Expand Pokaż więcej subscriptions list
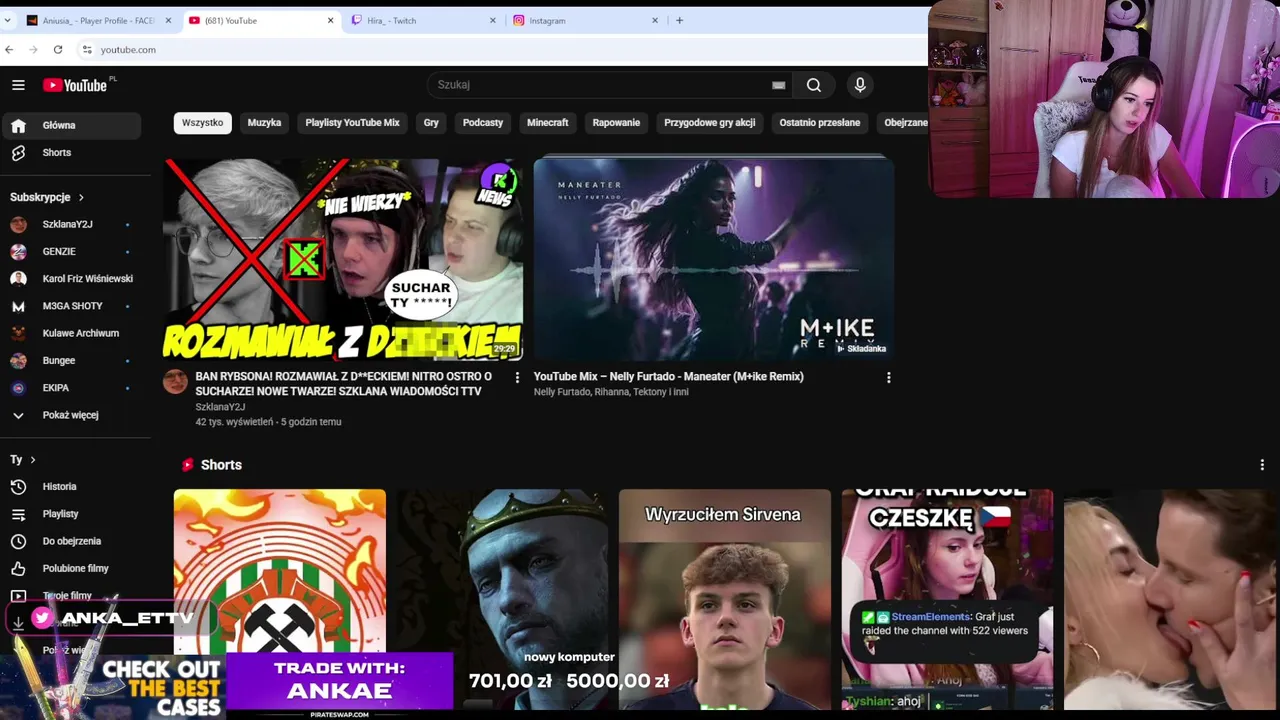This screenshot has height=720, width=1280. pos(70,414)
